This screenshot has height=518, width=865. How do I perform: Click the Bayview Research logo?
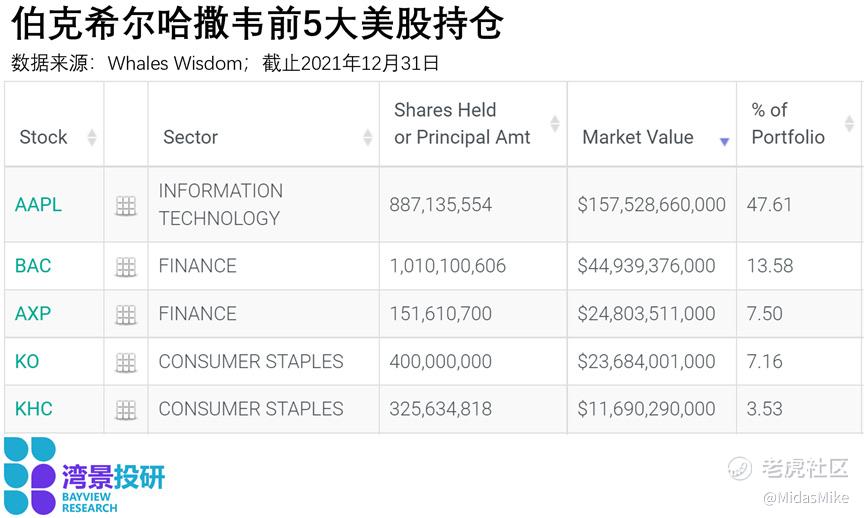pos(84,477)
